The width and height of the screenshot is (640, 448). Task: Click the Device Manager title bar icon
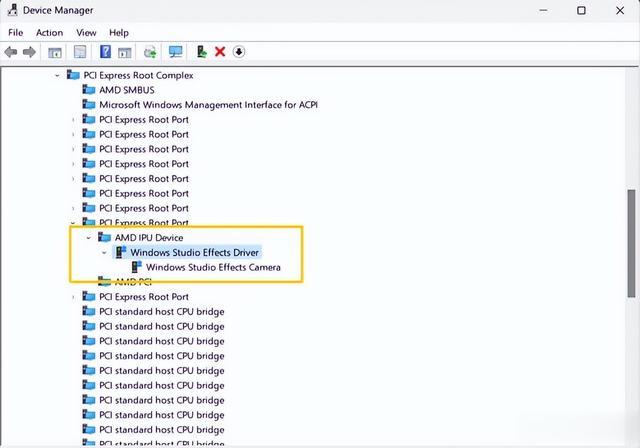[12, 10]
